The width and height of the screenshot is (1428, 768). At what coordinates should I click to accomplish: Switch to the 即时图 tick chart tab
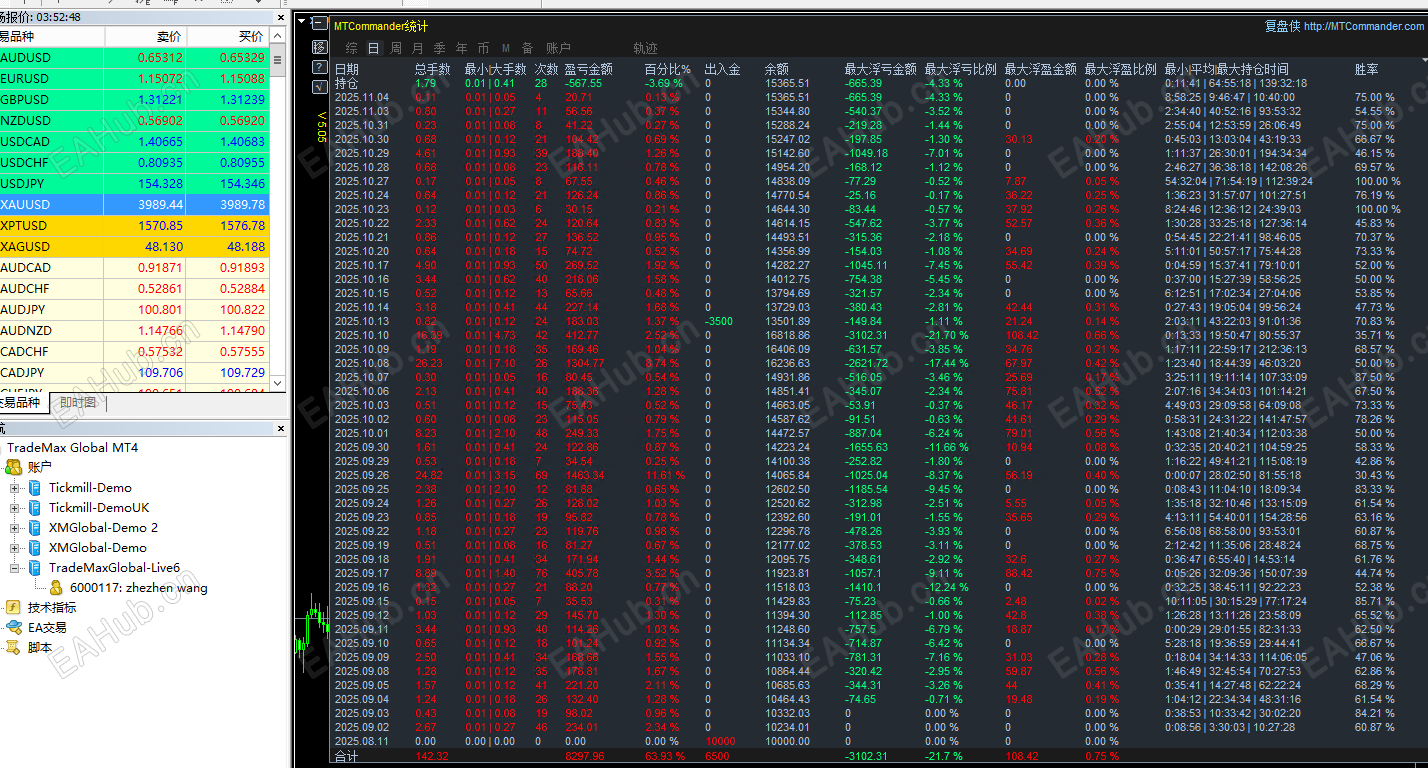tap(78, 403)
